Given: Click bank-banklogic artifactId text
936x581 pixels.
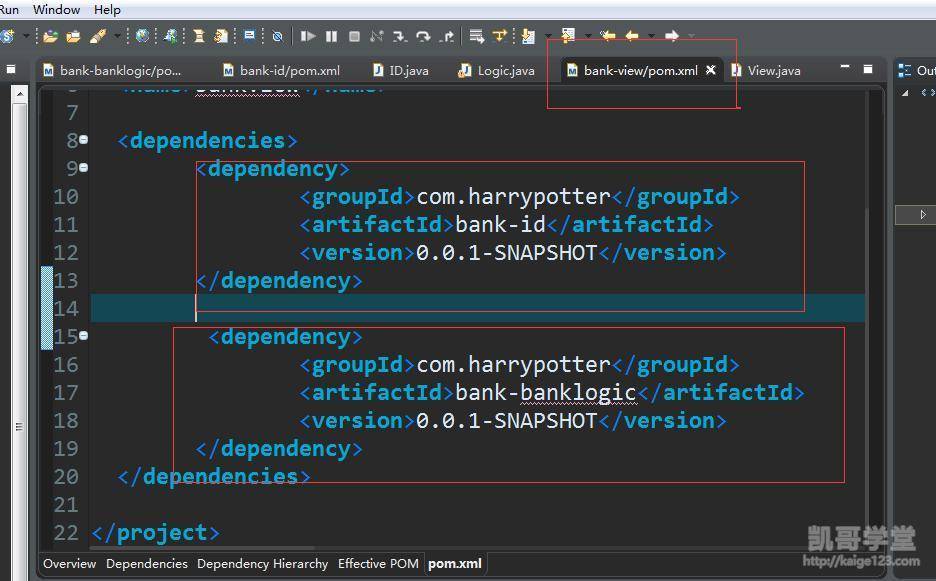Looking at the screenshot, I should pyautogui.click(x=546, y=392).
